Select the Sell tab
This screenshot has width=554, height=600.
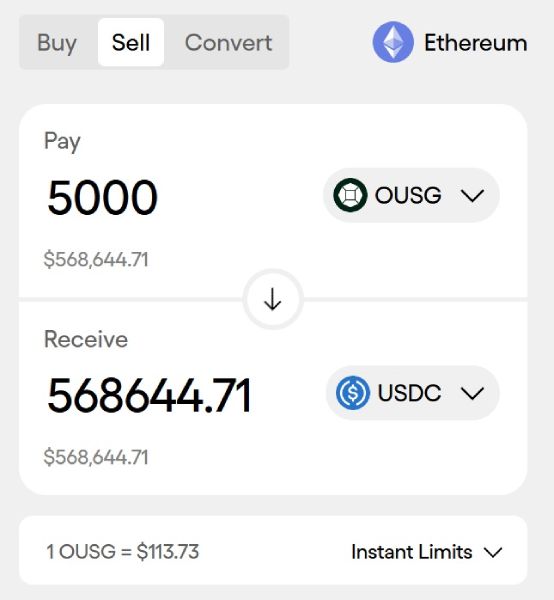click(131, 42)
